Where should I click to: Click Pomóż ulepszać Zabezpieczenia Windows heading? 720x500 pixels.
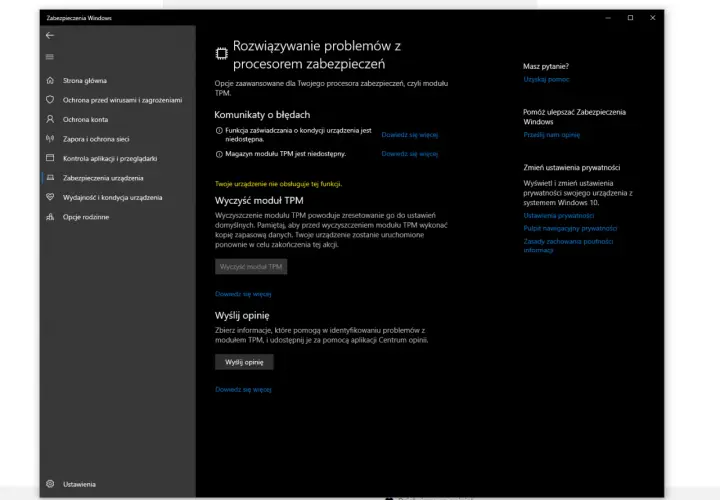574,117
